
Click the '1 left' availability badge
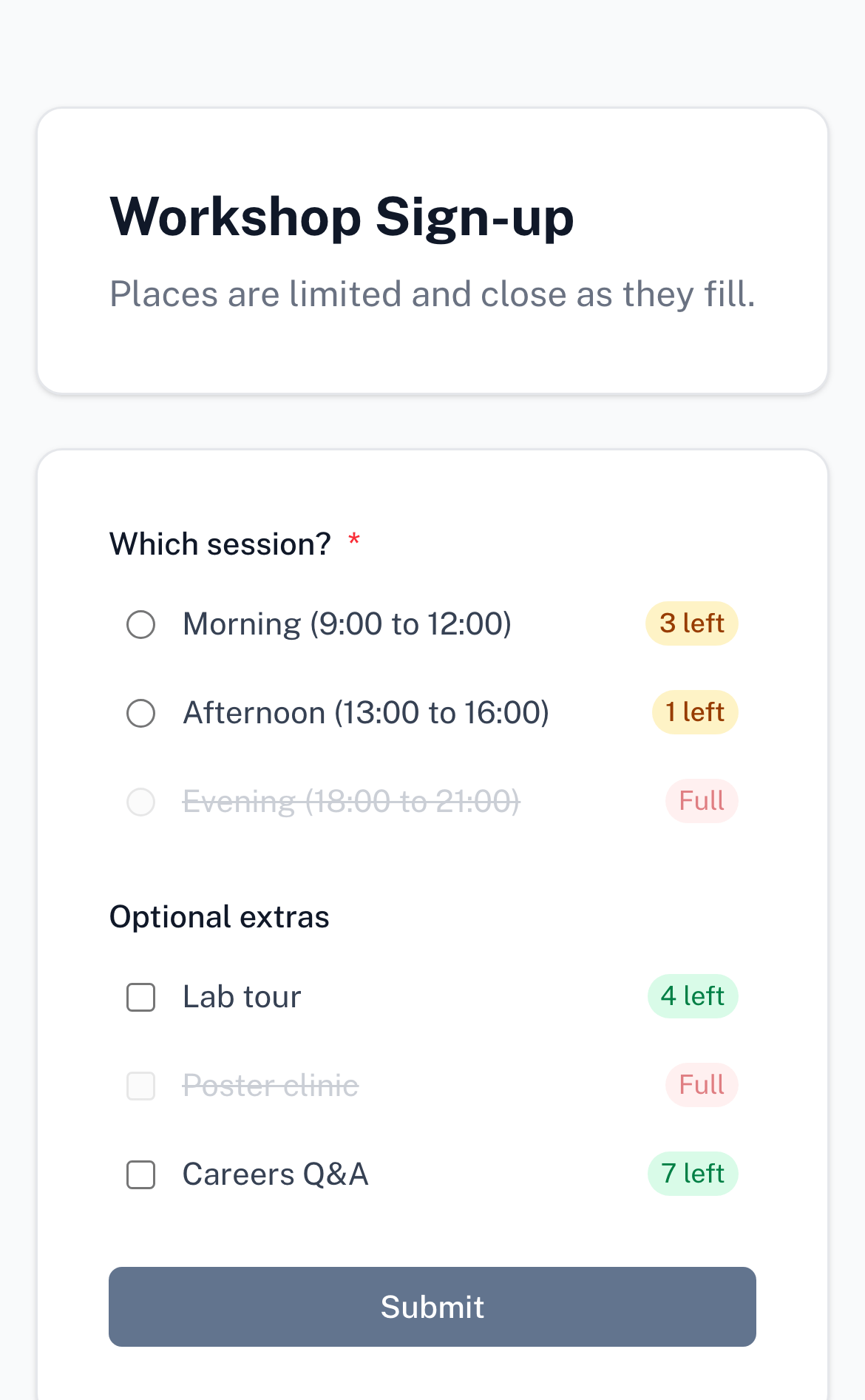point(695,712)
